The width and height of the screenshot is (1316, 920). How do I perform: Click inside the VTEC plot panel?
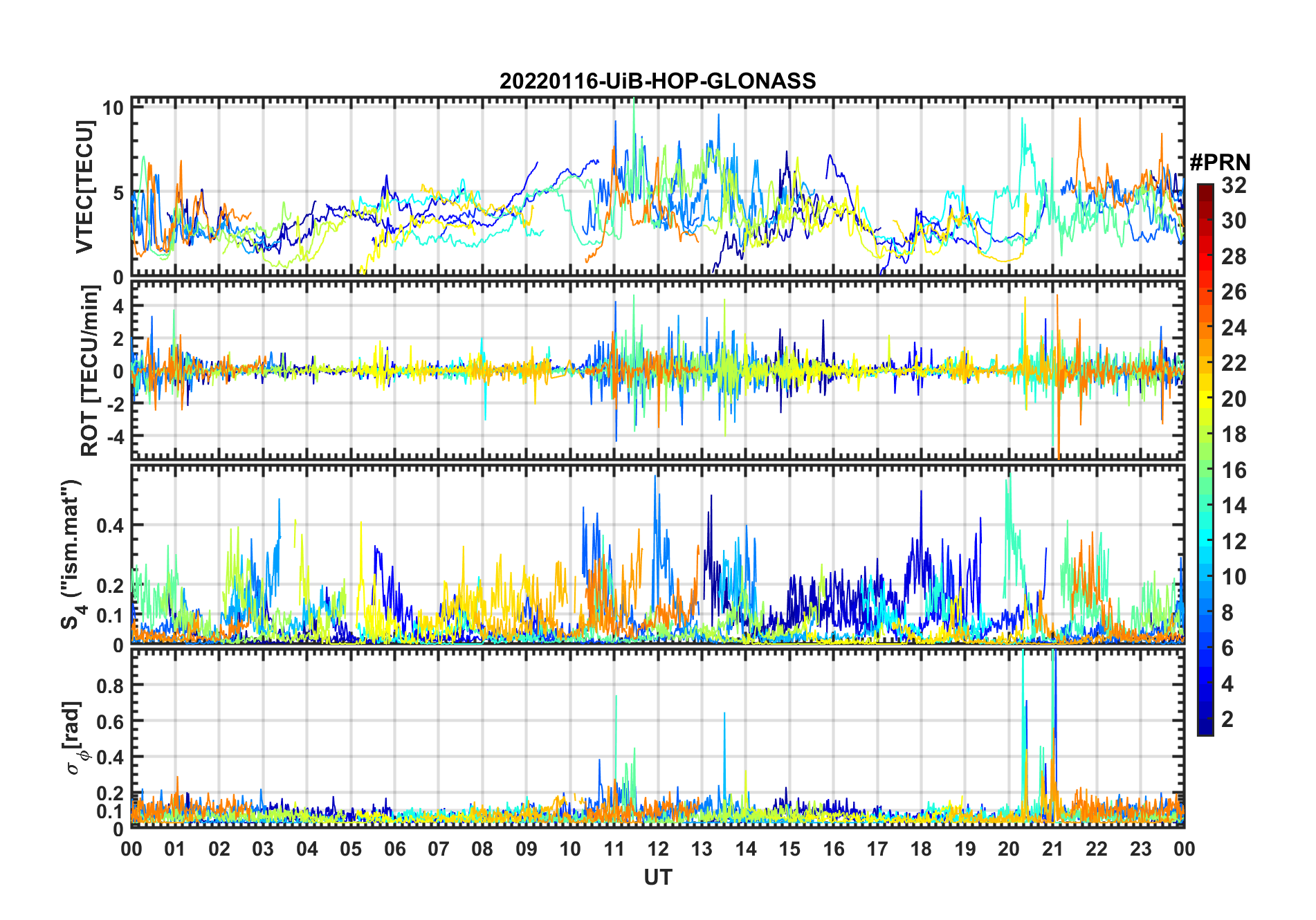tap(657, 187)
